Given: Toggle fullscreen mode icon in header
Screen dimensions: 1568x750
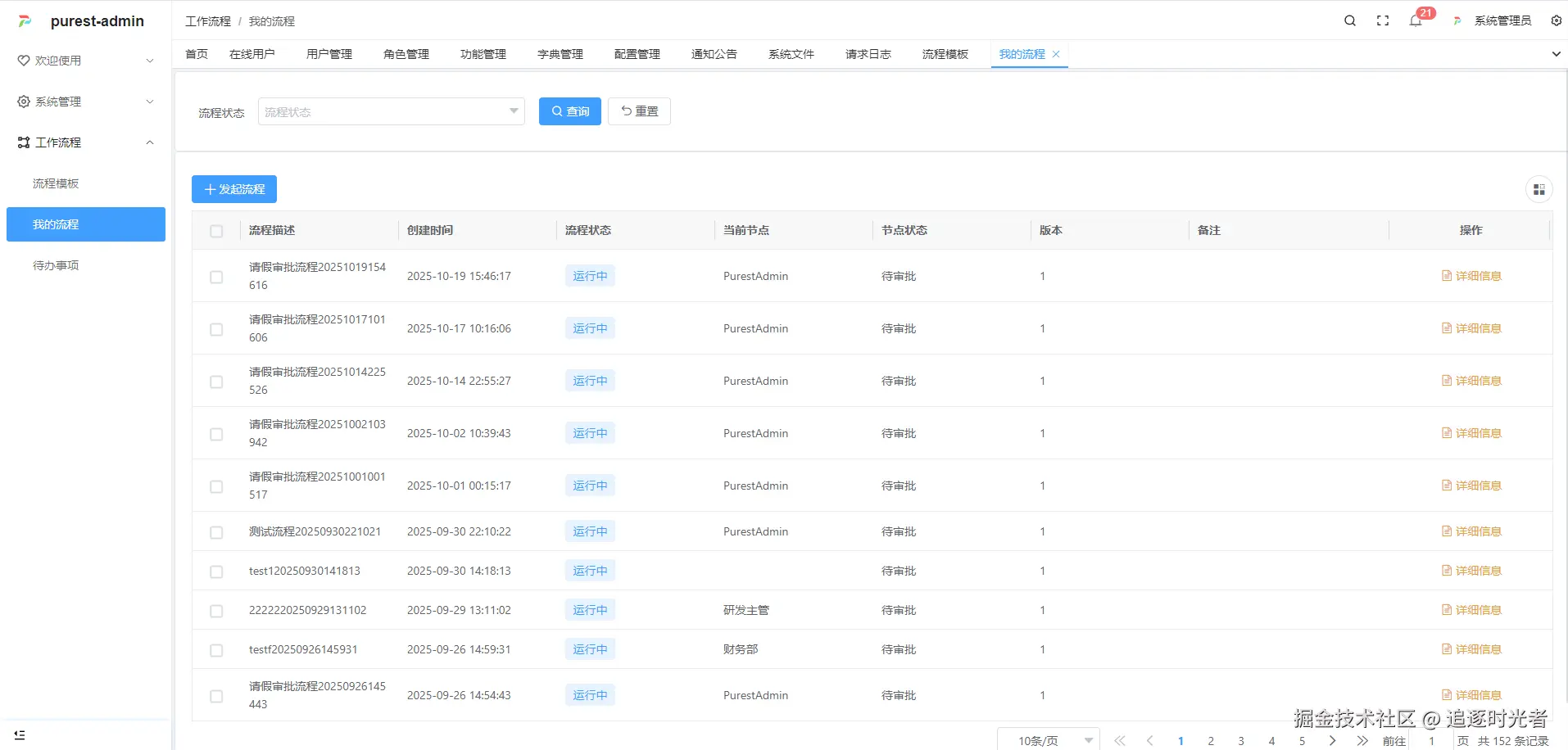Looking at the screenshot, I should click(1383, 20).
